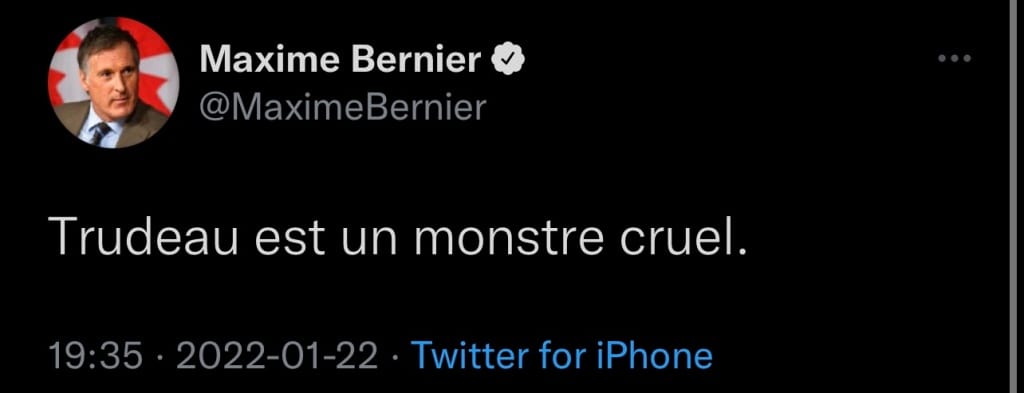Screen dimensions: 1024x393
Task: Open Maxime Bernier's profile picture
Action: coord(114,83)
